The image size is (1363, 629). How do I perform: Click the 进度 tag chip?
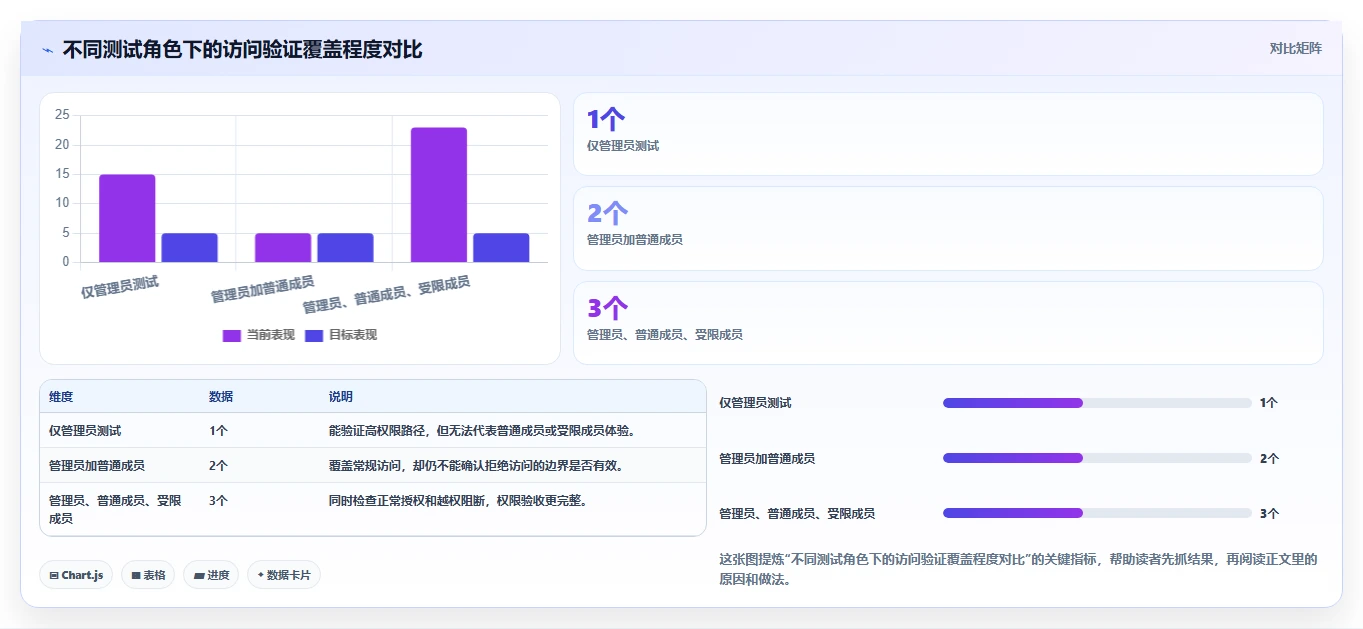coord(211,575)
